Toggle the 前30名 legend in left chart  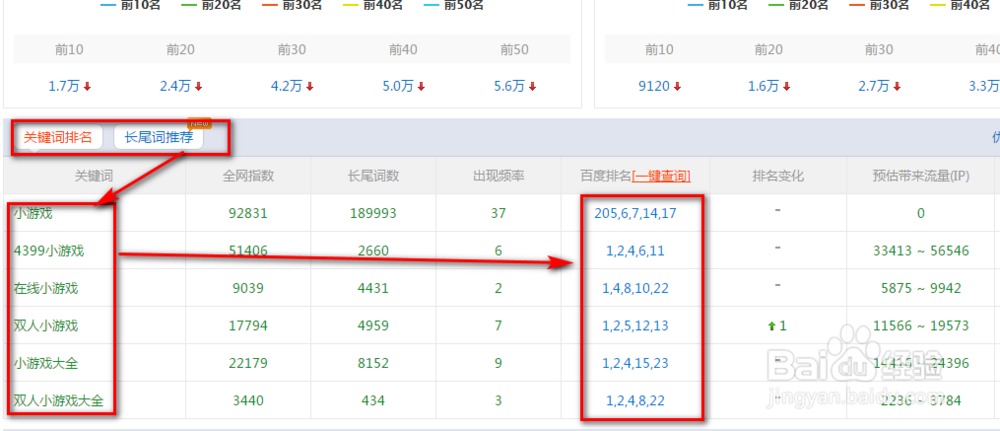point(291,5)
